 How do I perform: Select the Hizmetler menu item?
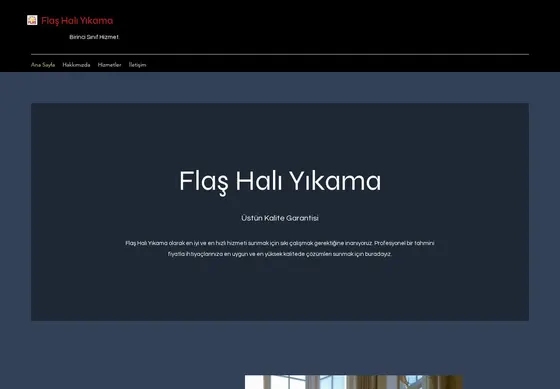(x=109, y=65)
